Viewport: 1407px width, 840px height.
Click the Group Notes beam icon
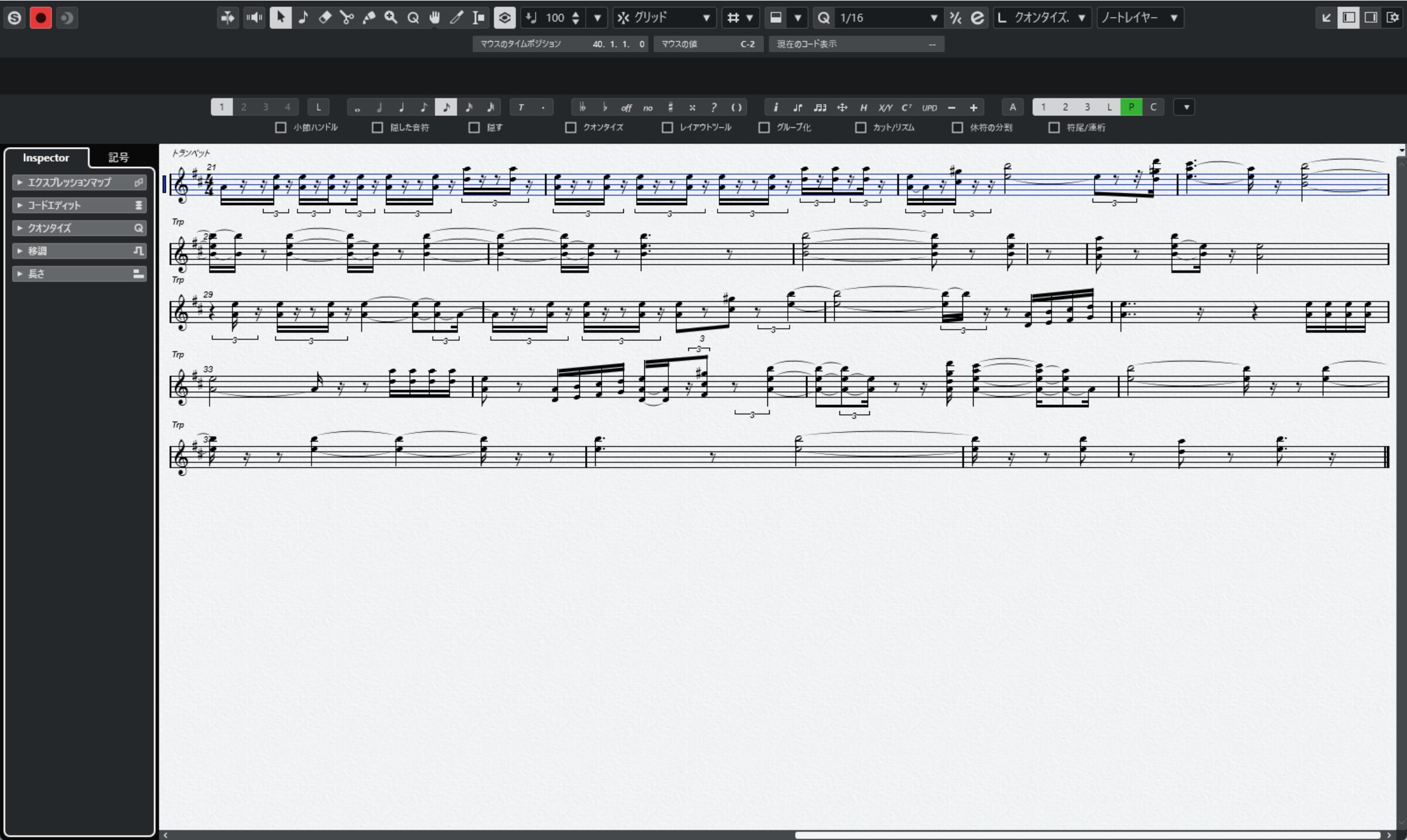tap(819, 107)
